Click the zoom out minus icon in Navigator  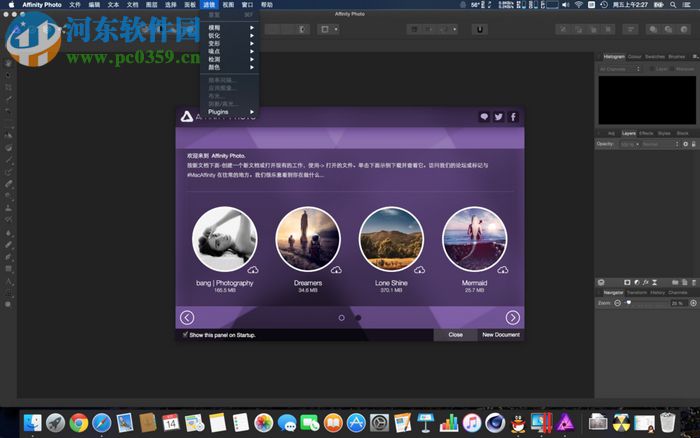point(617,303)
